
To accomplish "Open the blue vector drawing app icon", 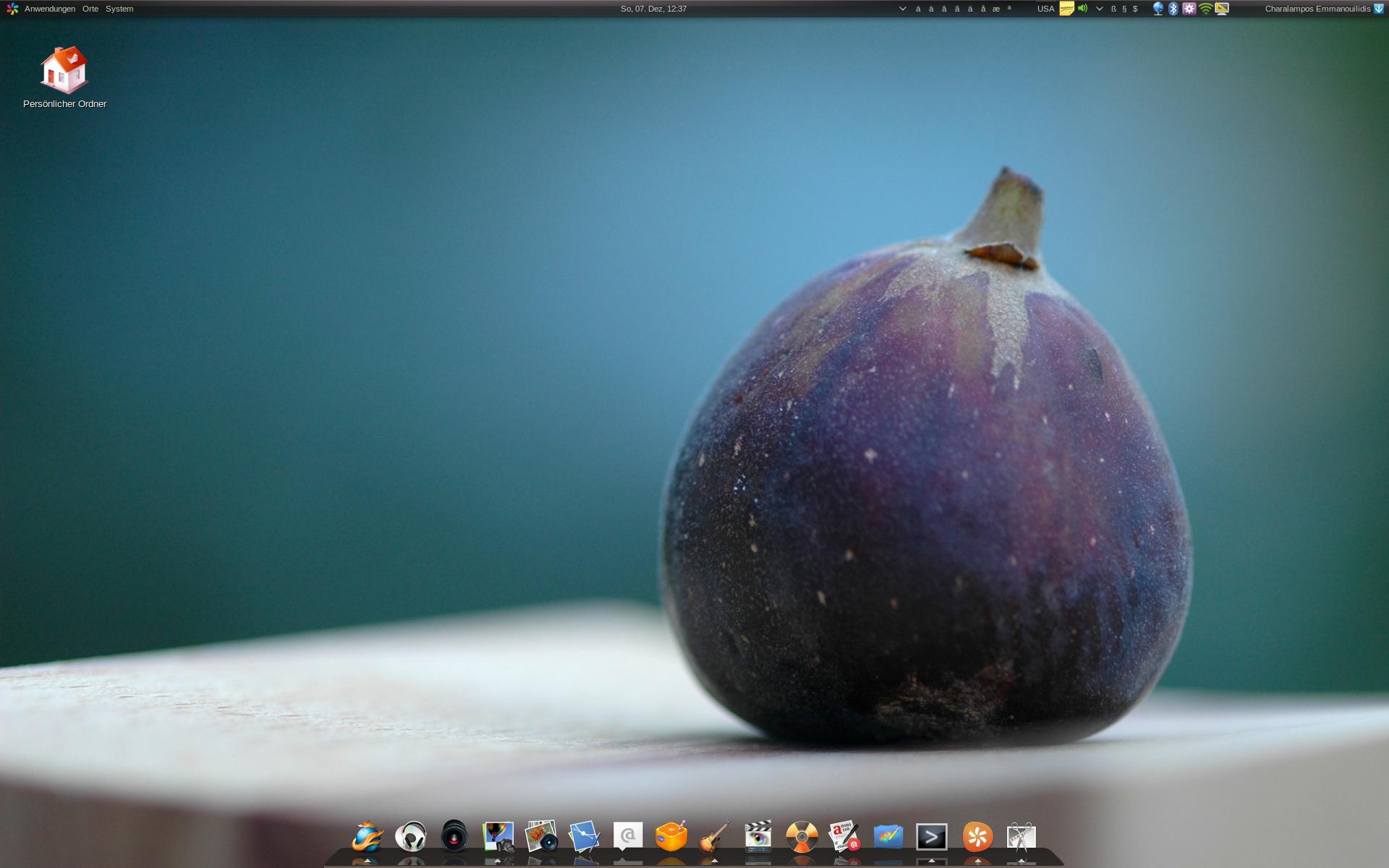I will tap(585, 837).
